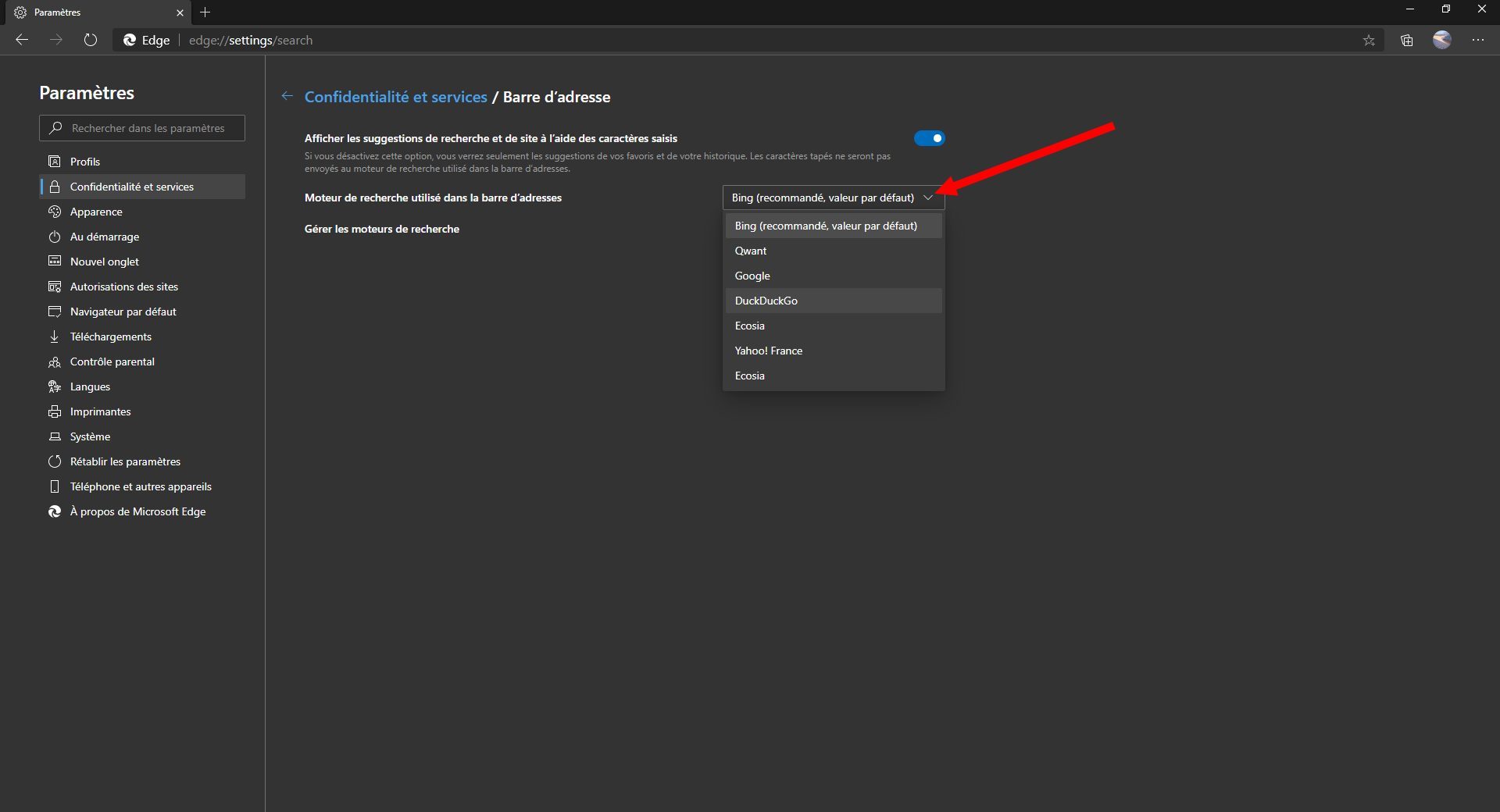Click the Apparence palette icon

(x=55, y=212)
